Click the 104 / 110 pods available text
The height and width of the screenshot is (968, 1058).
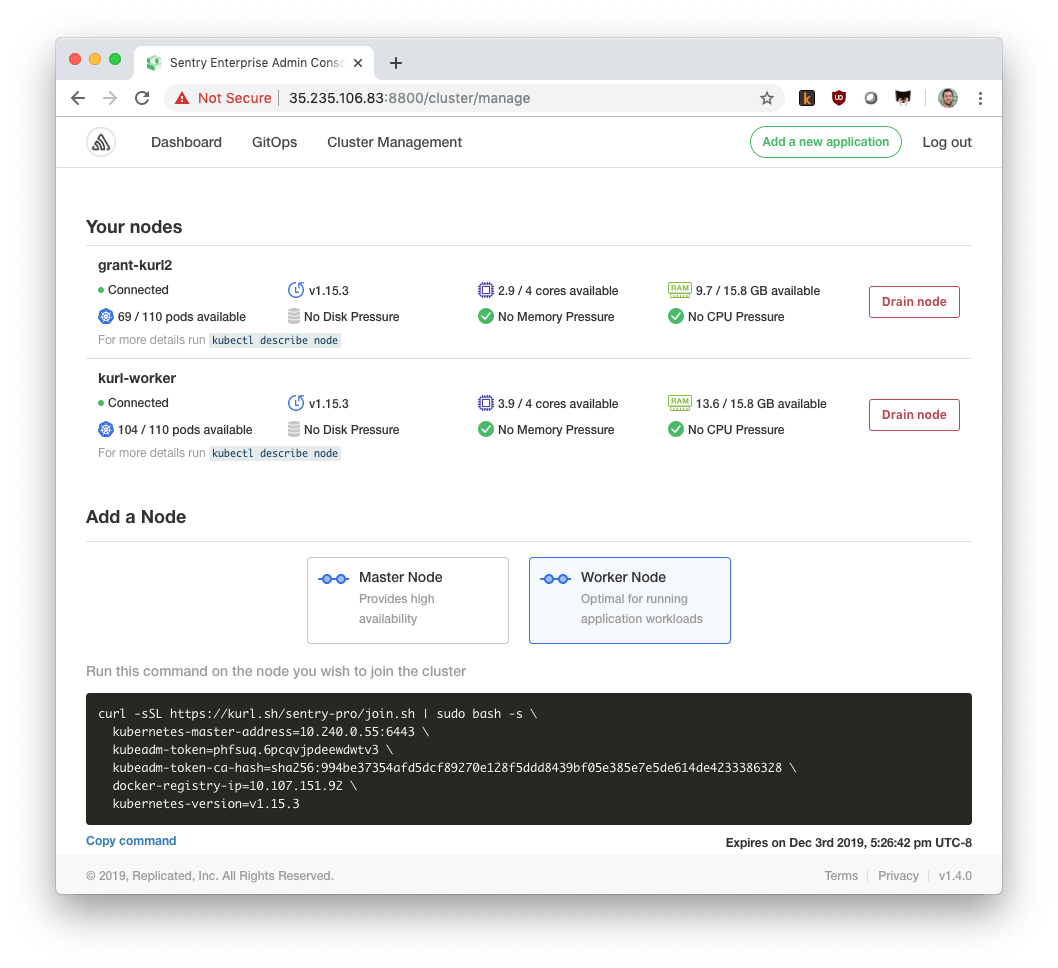coord(185,430)
